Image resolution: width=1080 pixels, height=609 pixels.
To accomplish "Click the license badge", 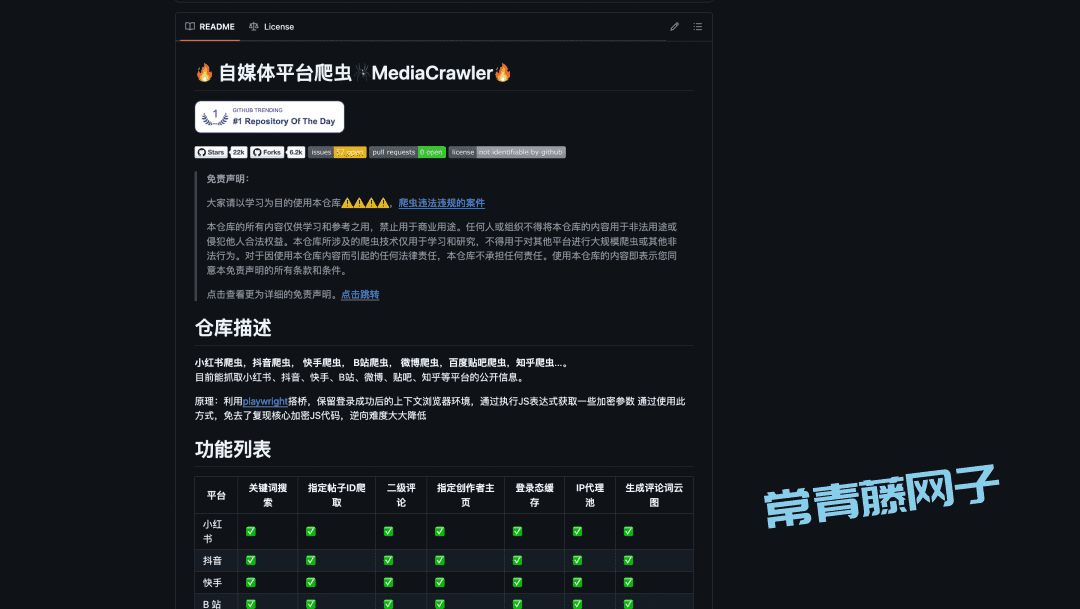I will (x=463, y=152).
